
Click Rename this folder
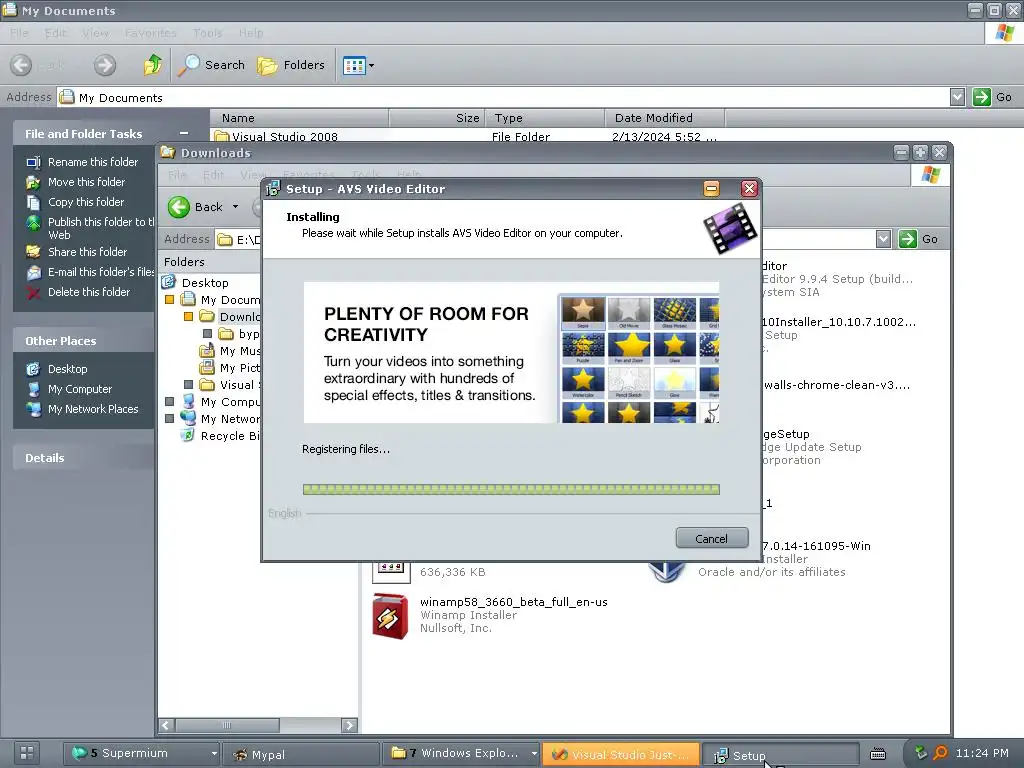click(93, 162)
